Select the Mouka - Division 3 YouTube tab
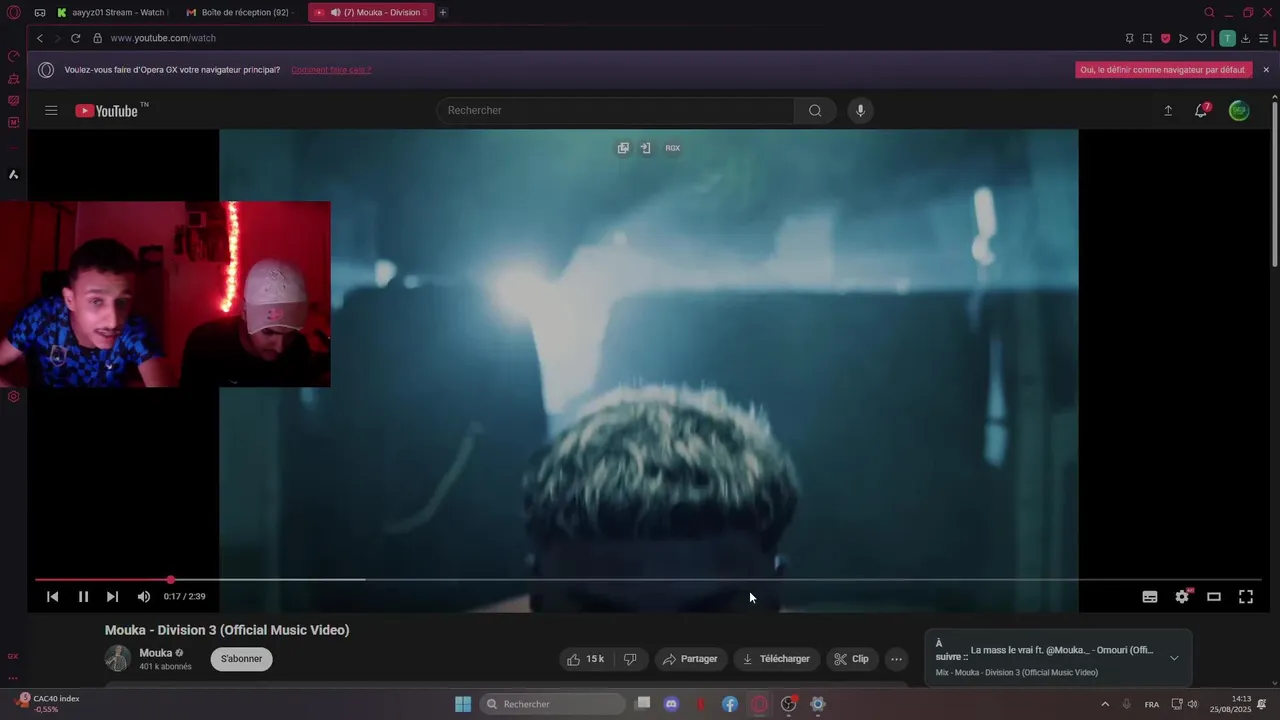The height and width of the screenshot is (720, 1280). tap(371, 12)
